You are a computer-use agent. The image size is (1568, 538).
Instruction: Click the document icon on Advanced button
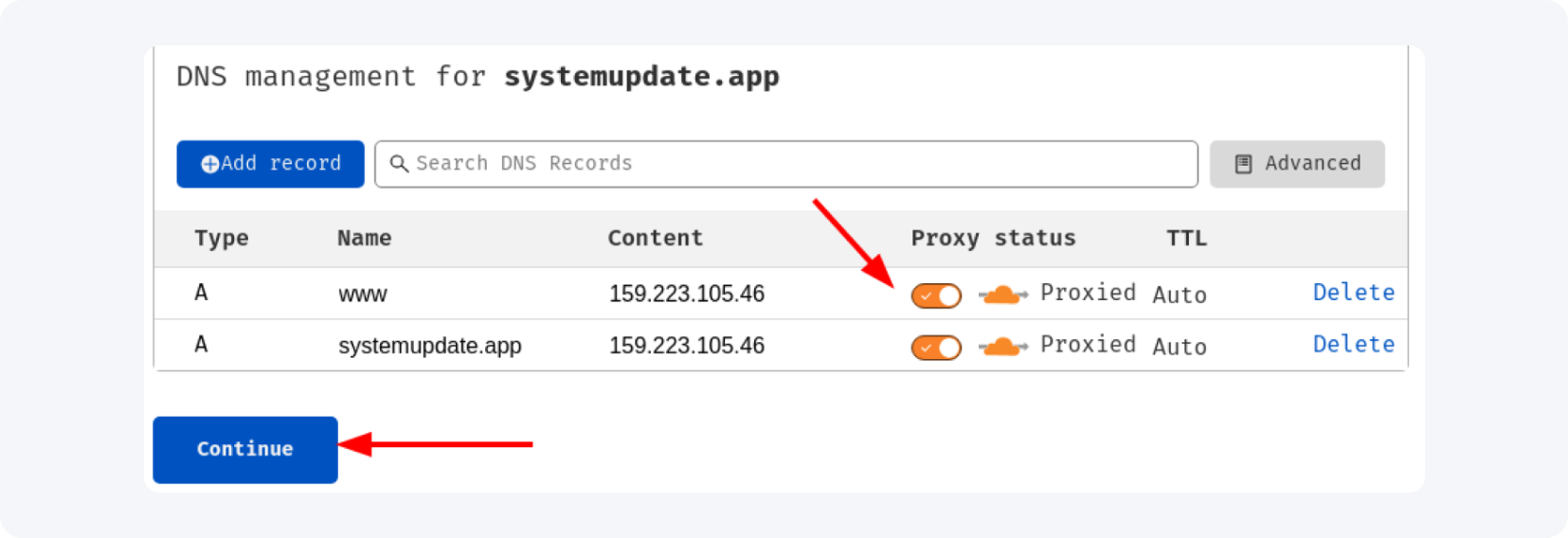pyautogui.click(x=1243, y=164)
